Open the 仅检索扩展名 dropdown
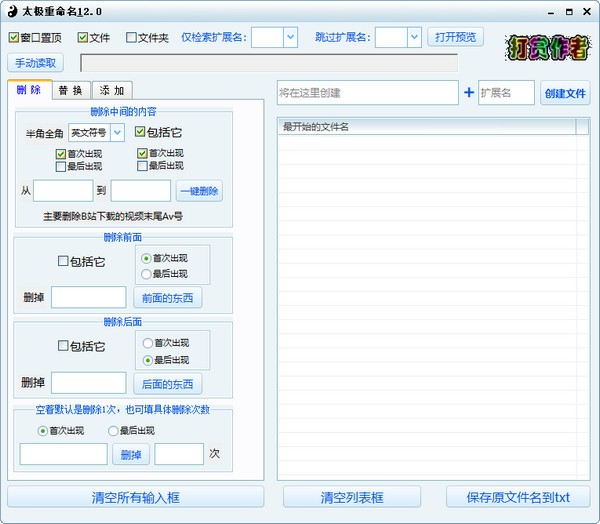Screen dimensions: 600x524 click(x=290, y=37)
